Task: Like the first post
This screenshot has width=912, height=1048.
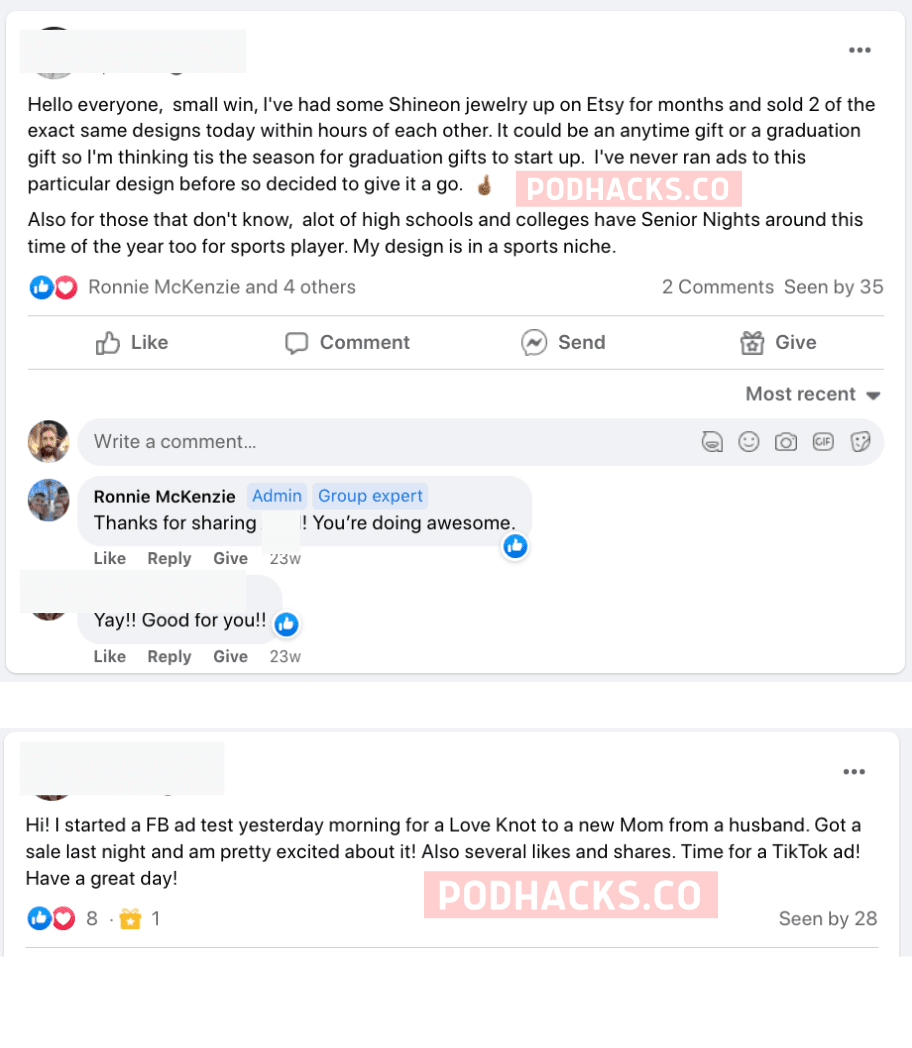Action: (132, 342)
